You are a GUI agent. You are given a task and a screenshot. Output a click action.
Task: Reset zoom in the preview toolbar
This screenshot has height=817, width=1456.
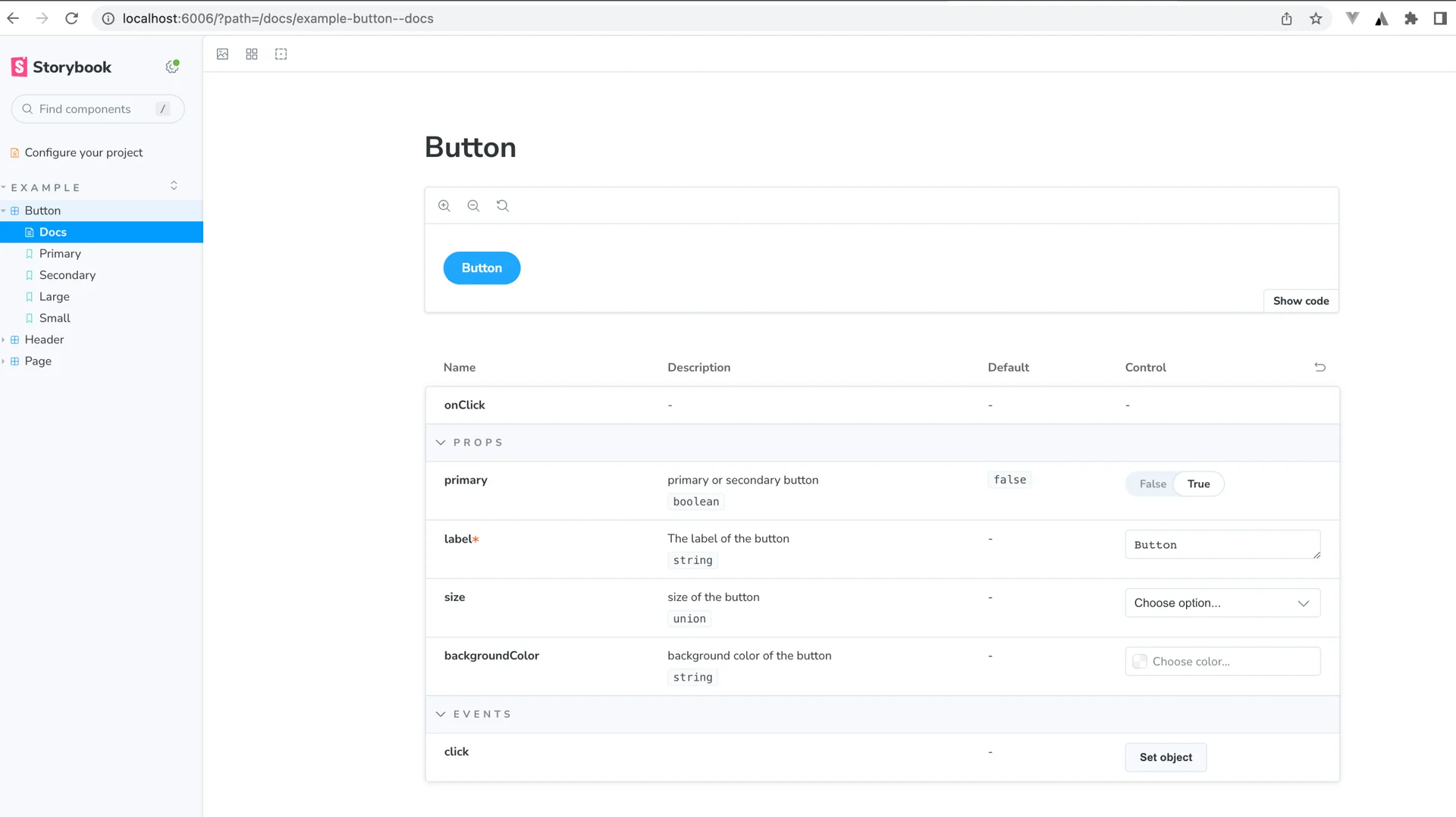(x=503, y=205)
